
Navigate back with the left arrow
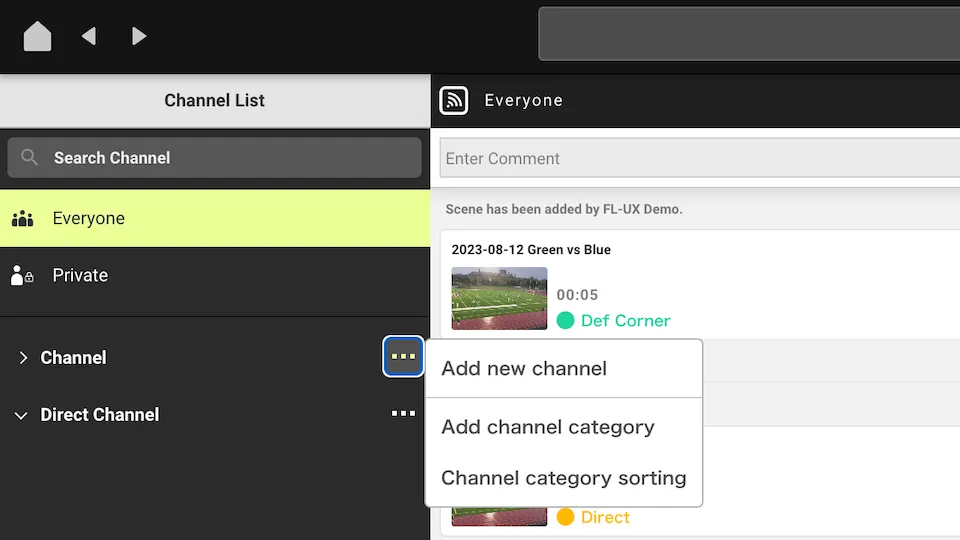(x=89, y=36)
